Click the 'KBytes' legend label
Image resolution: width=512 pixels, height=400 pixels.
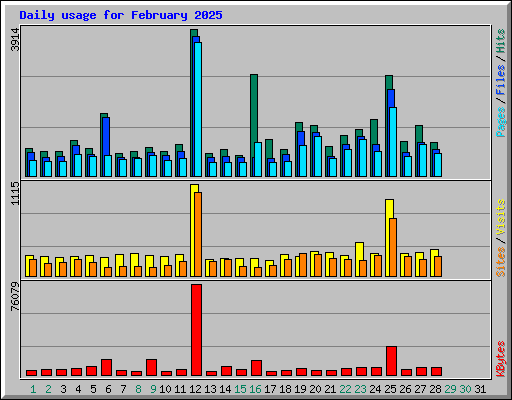(x=501, y=359)
